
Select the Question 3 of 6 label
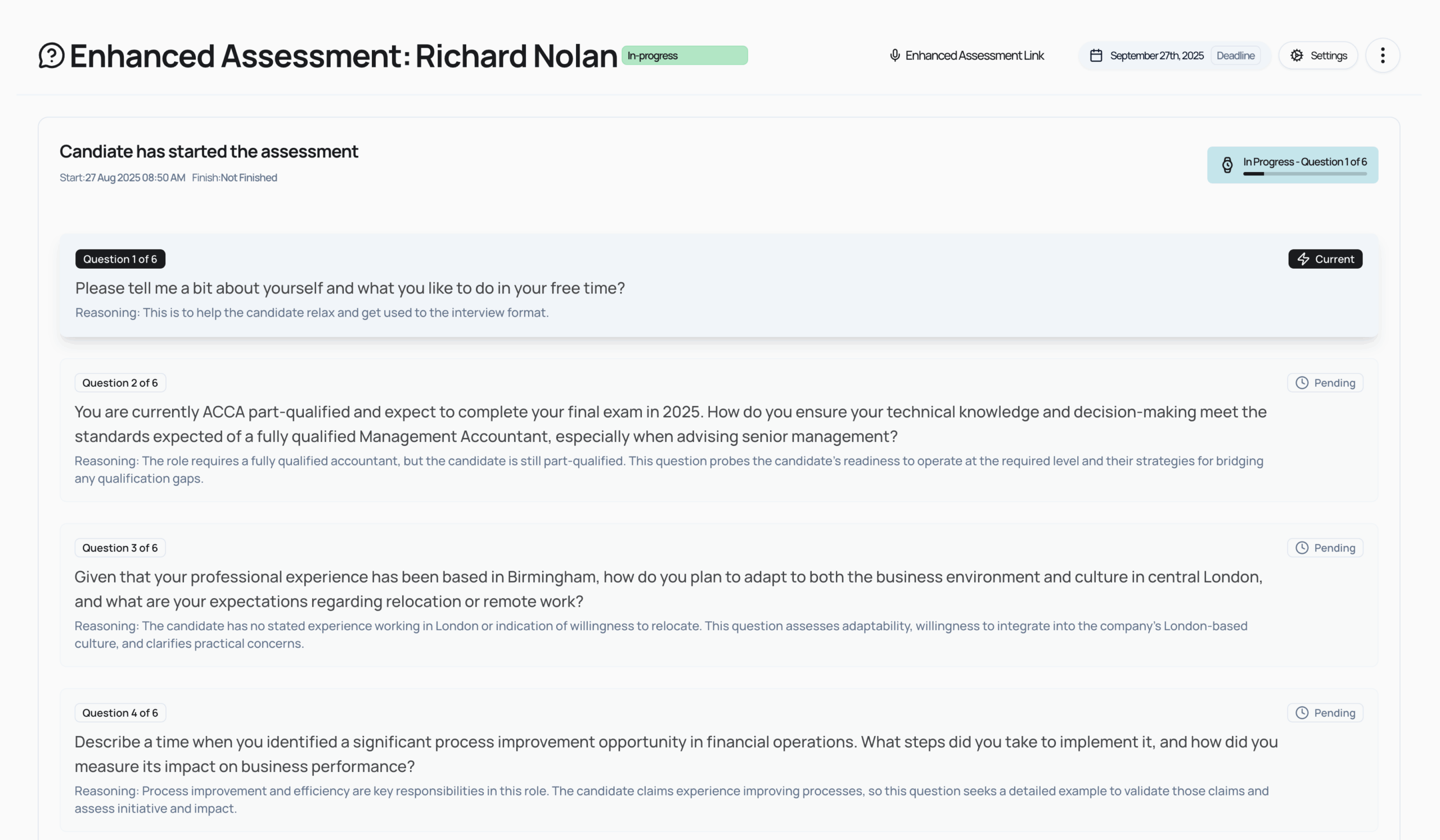click(120, 548)
